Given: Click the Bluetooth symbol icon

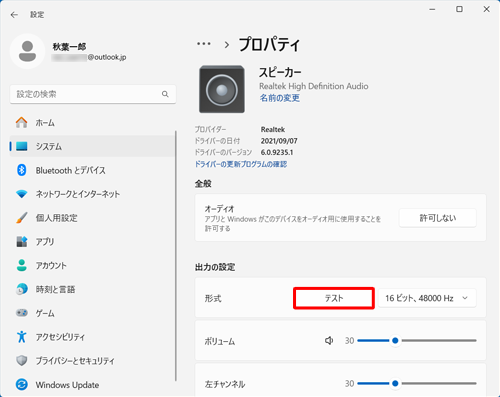Looking at the screenshot, I should pyautogui.click(x=22, y=170).
